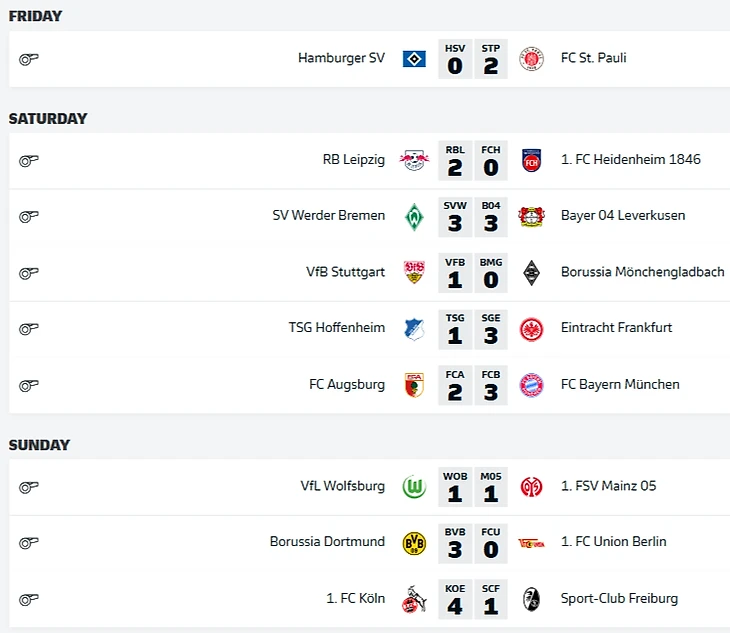The height and width of the screenshot is (633, 730).
Task: Open the Sport-Club Freiburg team link
Action: (619, 599)
